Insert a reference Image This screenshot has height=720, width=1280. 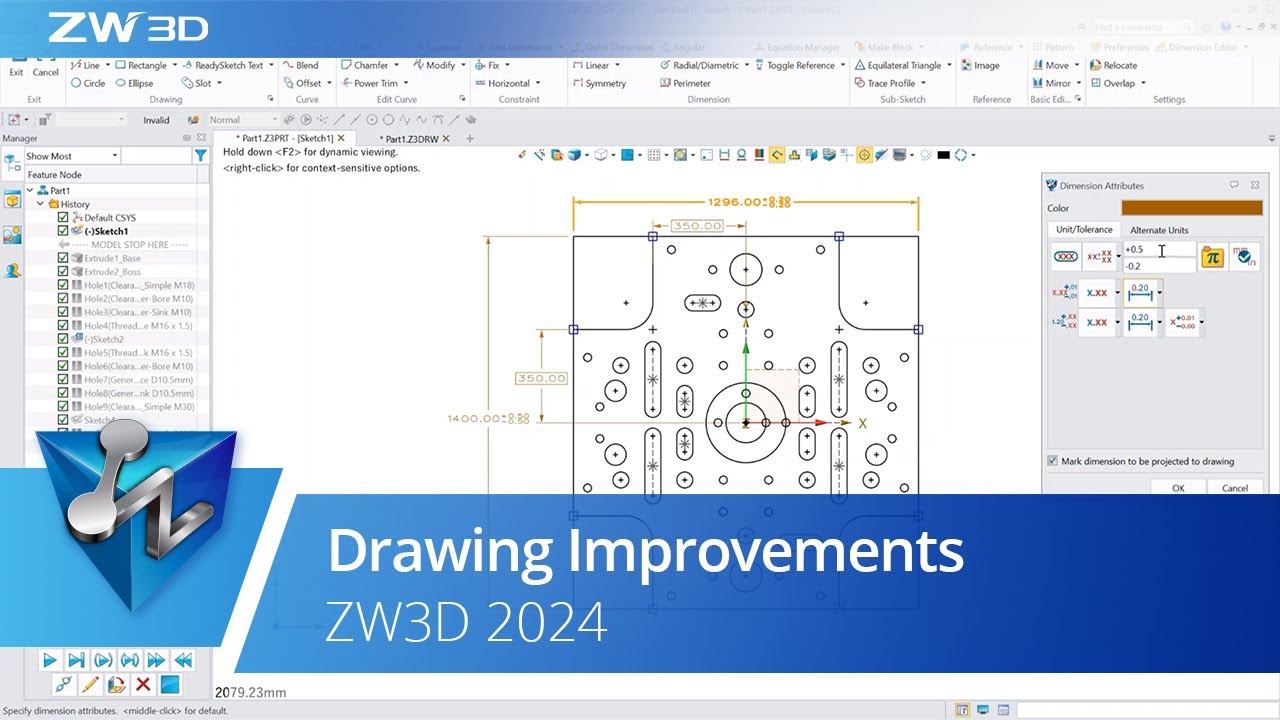[x=980, y=65]
